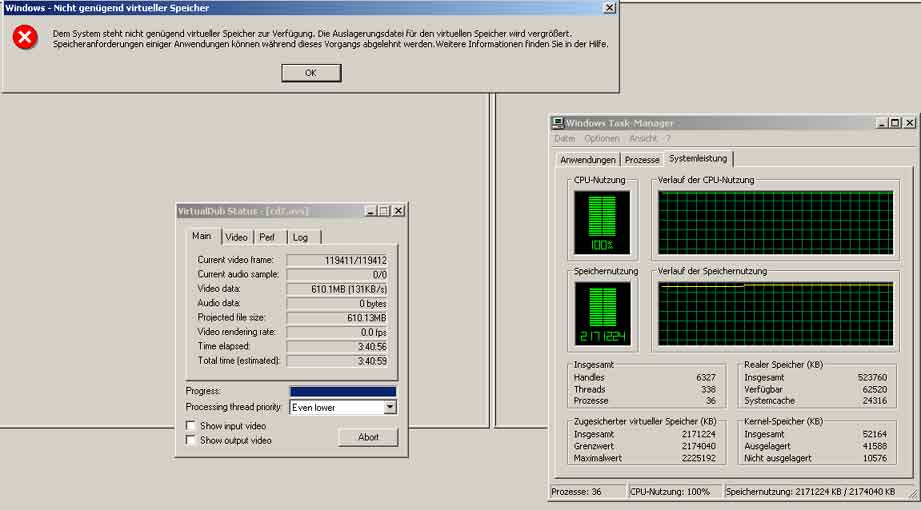Click the Maximalwert value 2225192
The image size is (921, 510).
click(x=699, y=458)
